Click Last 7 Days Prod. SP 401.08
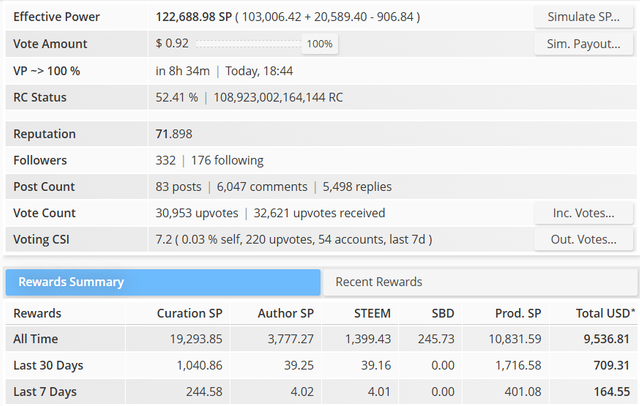640x406 pixels. pyautogui.click(x=522, y=392)
